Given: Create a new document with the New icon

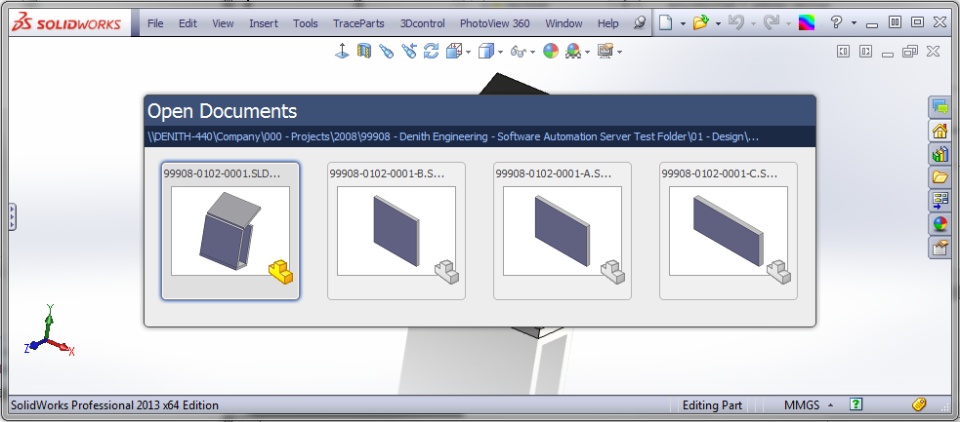Looking at the screenshot, I should (x=666, y=23).
